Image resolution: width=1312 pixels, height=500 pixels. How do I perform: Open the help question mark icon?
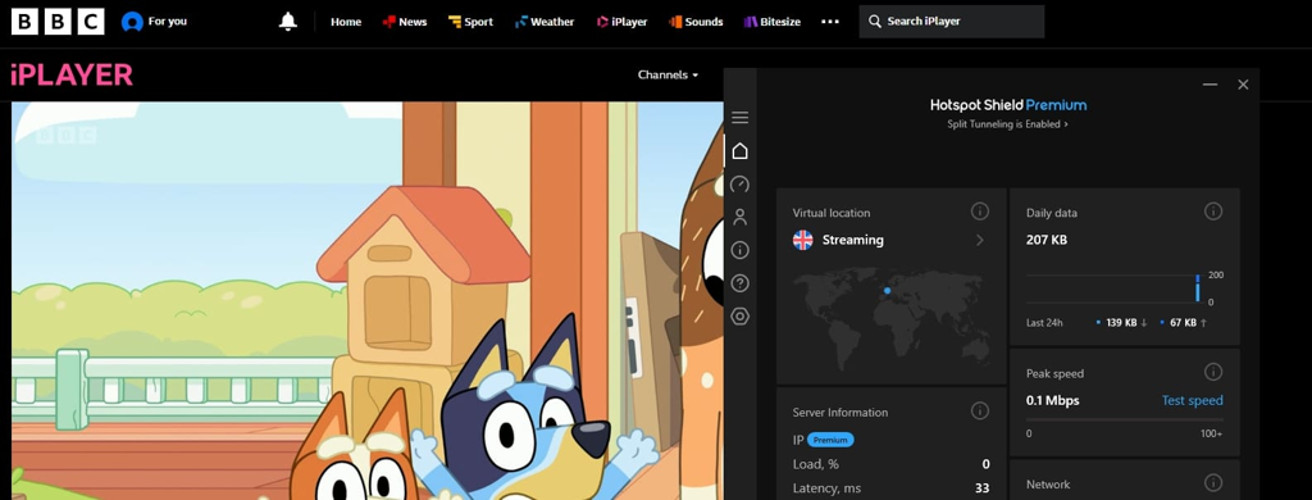[740, 283]
